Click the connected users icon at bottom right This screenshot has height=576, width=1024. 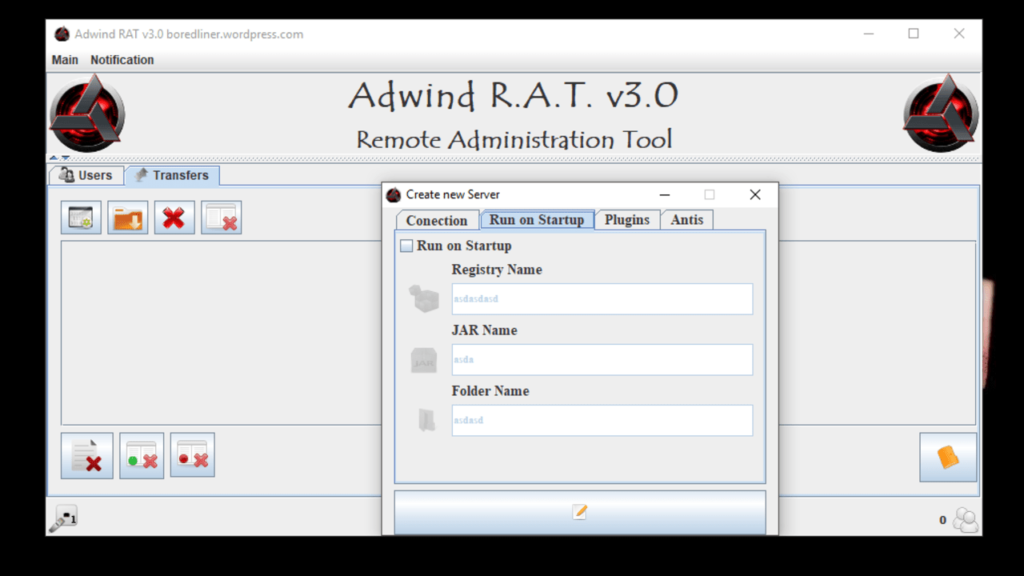click(966, 520)
